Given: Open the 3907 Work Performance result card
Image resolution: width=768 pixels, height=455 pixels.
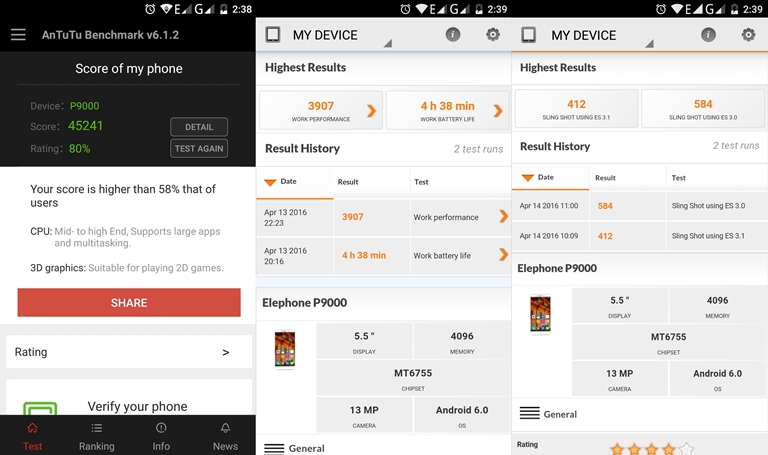Looking at the screenshot, I should (321, 110).
